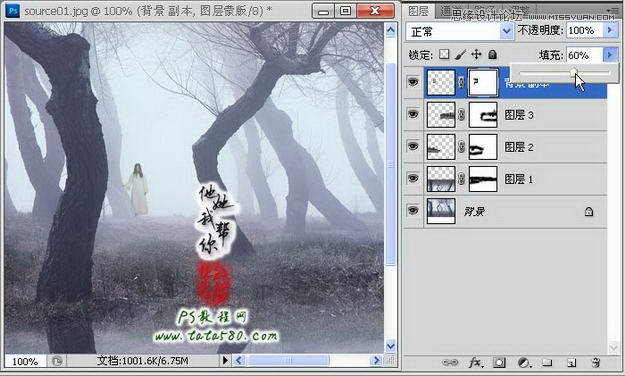The image size is (625, 376).
Task: Create a new layer group folder
Action: (547, 362)
